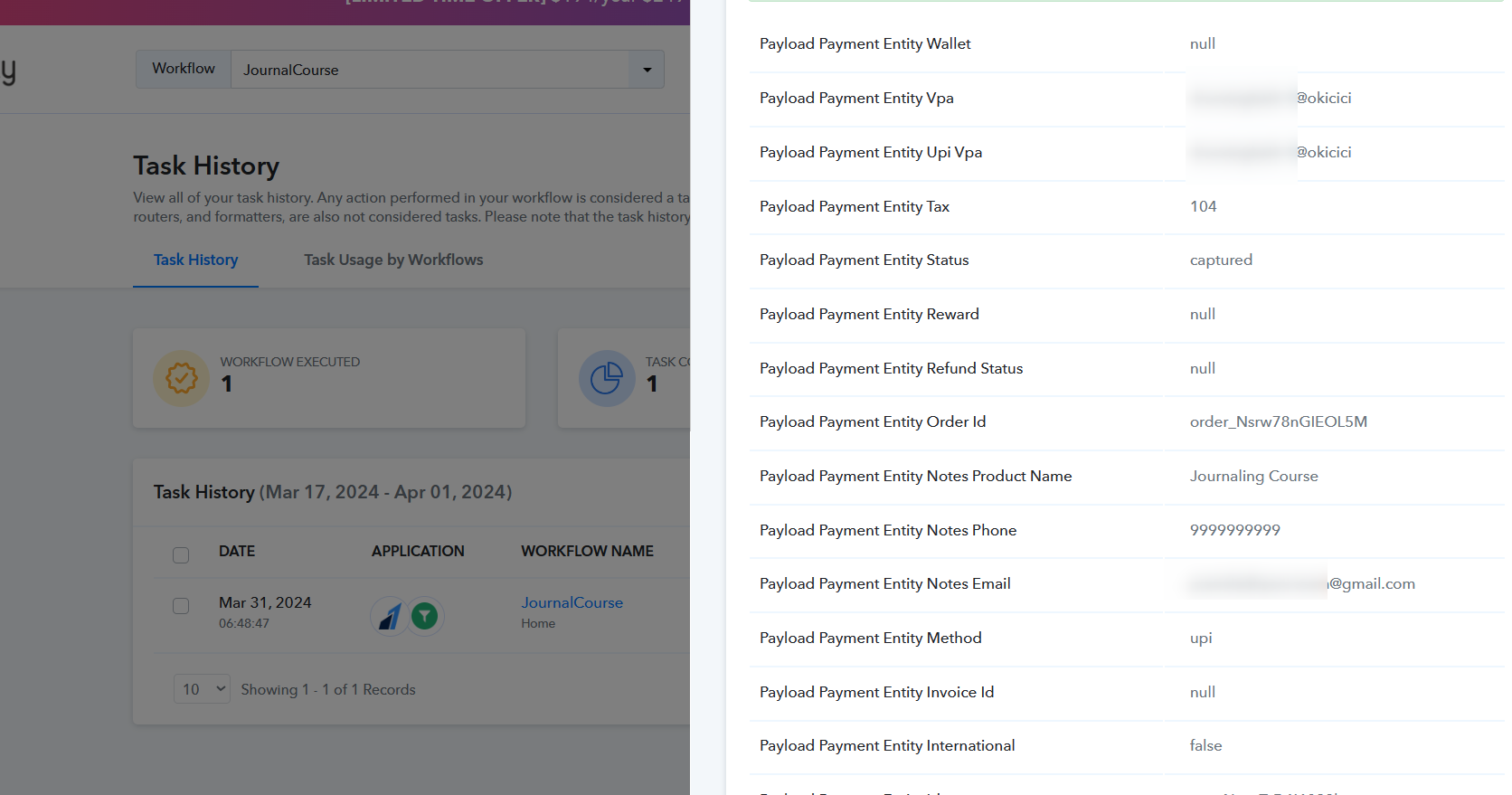Viewport: 1512px width, 795px height.
Task: Click the APPLICATION column header
Action: click(x=418, y=551)
